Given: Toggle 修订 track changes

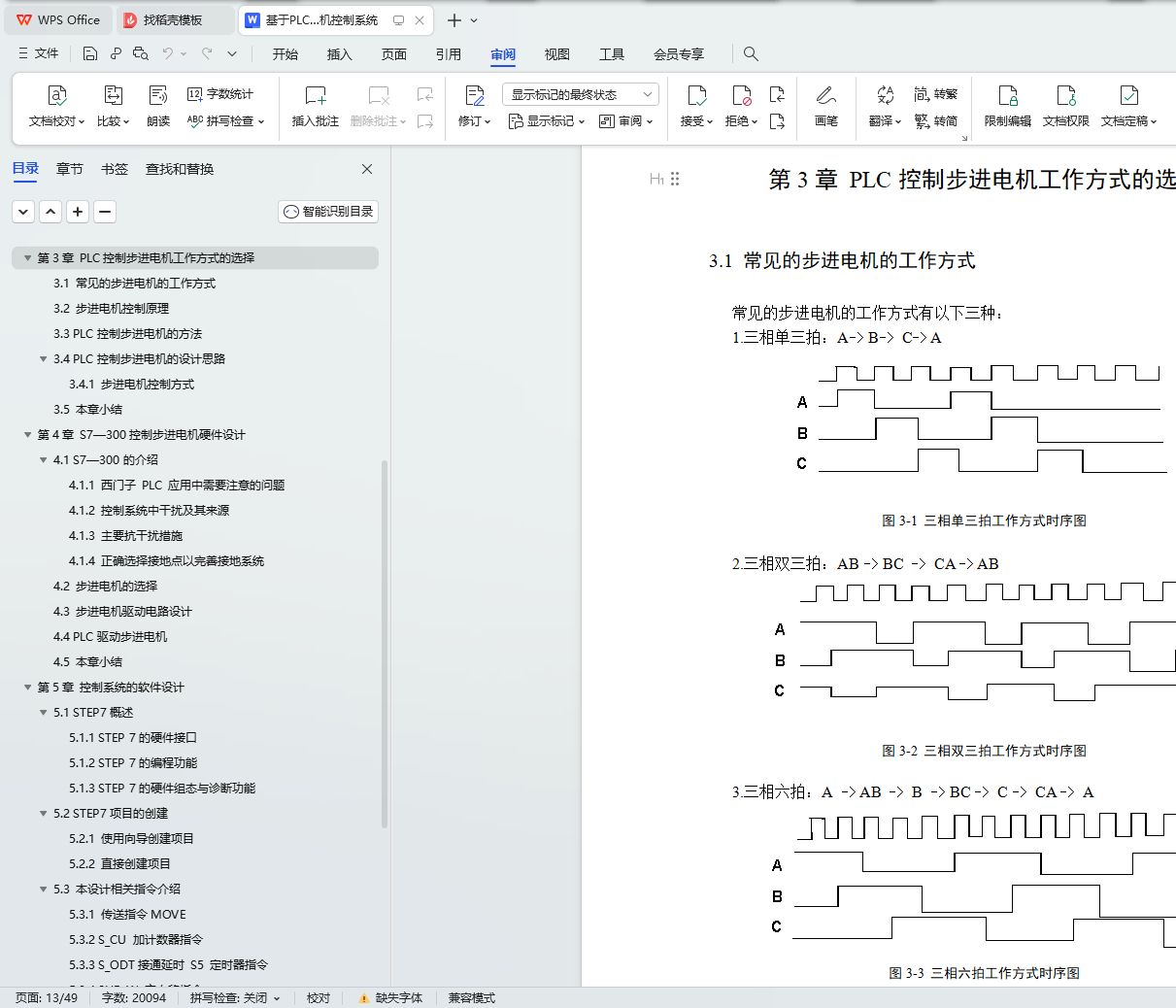Looking at the screenshot, I should (x=474, y=107).
